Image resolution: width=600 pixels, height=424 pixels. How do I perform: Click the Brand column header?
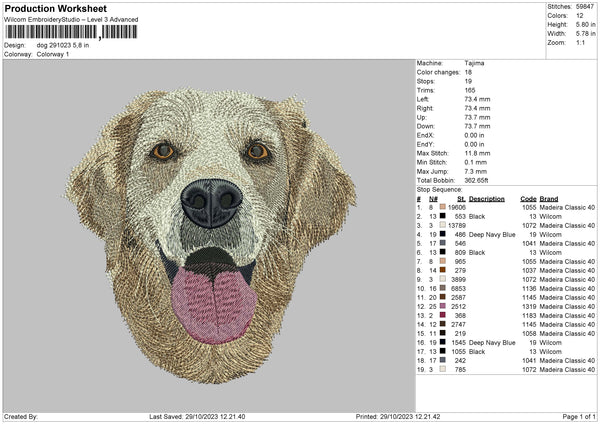point(549,198)
